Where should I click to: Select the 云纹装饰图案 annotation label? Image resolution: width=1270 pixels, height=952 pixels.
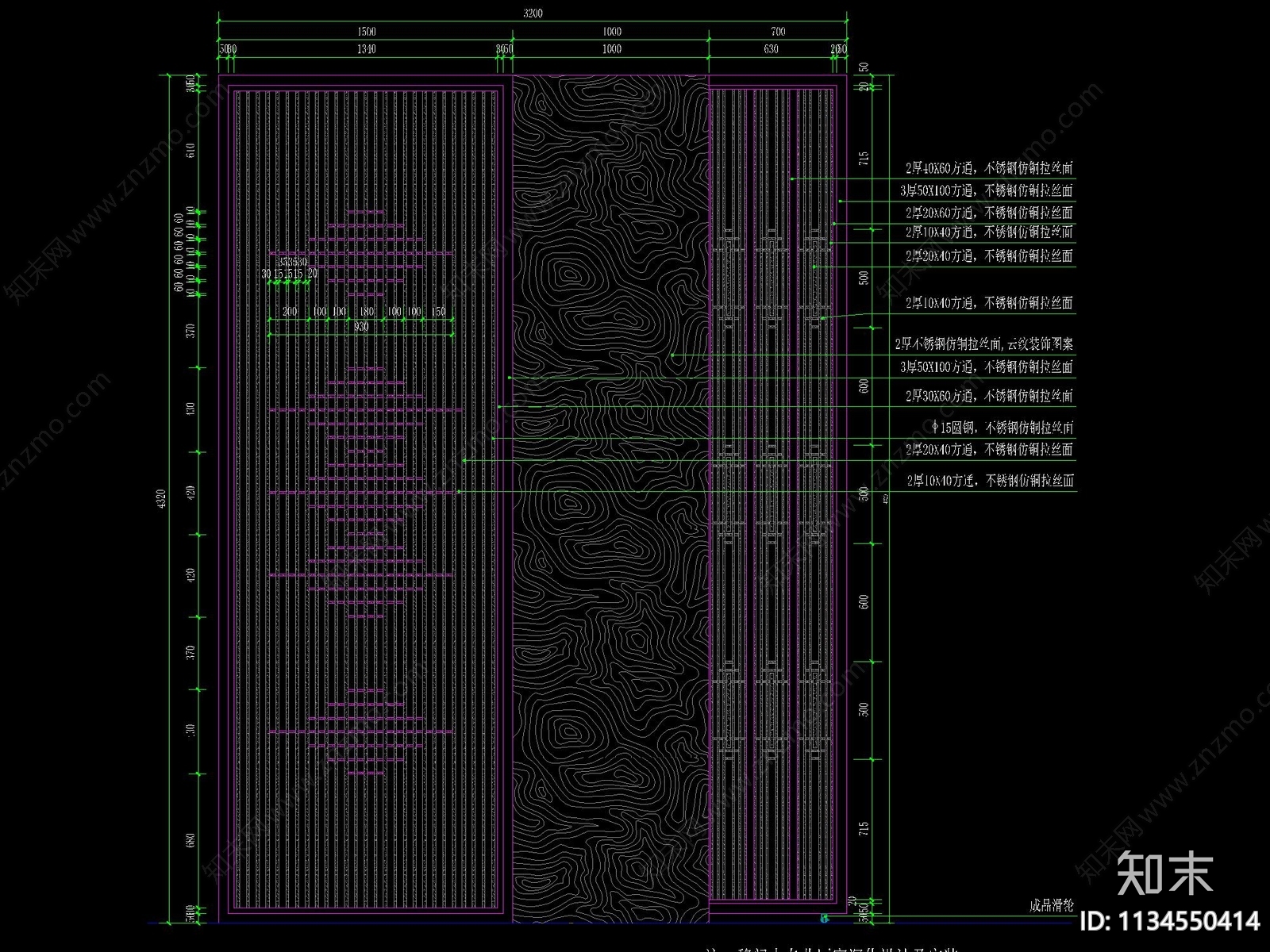point(984,344)
